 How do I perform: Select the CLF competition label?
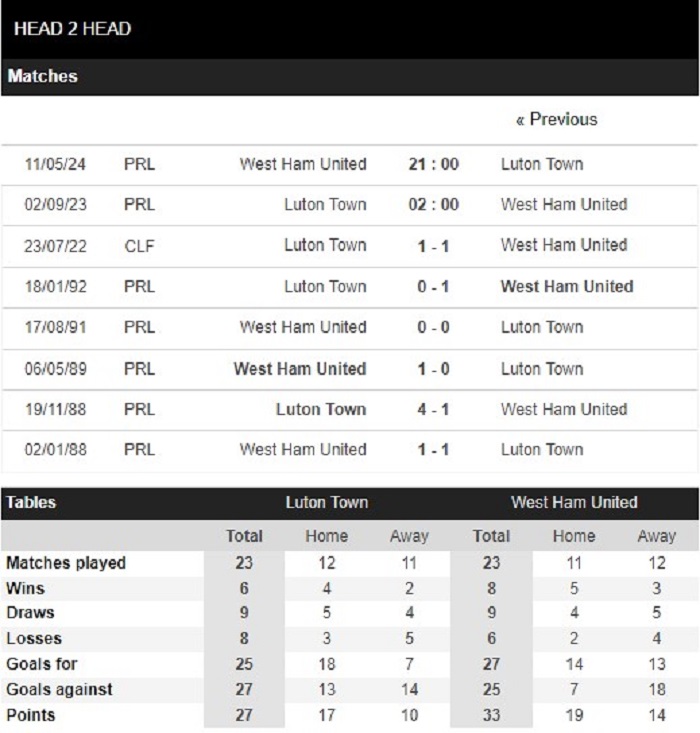click(x=139, y=246)
